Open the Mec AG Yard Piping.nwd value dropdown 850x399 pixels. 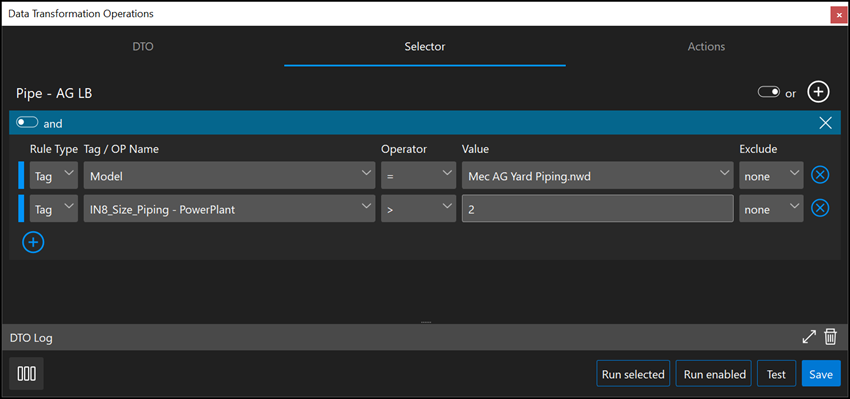[598, 175]
